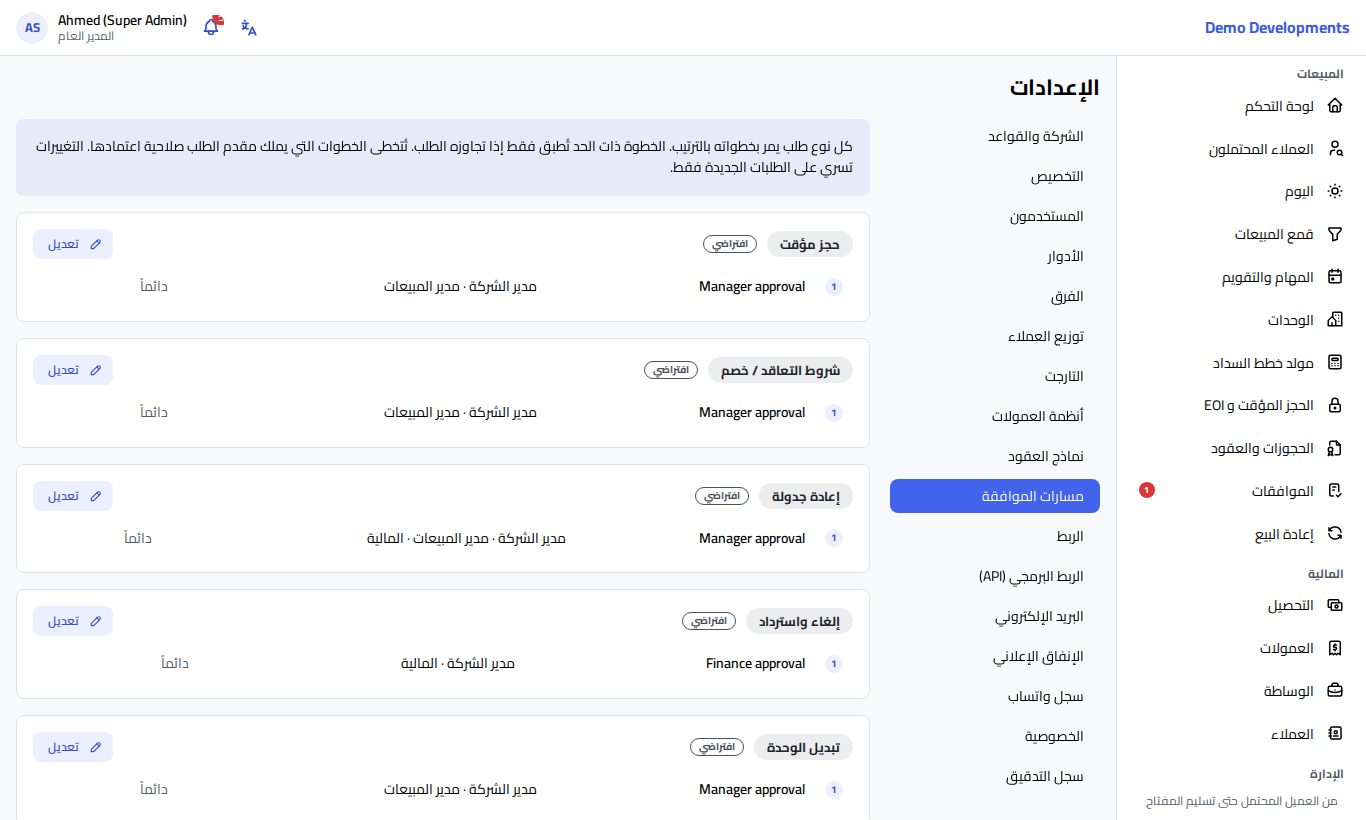This screenshot has height=820, width=1366.
Task: Open الشركة والقواعد settings section
Action: (995, 136)
